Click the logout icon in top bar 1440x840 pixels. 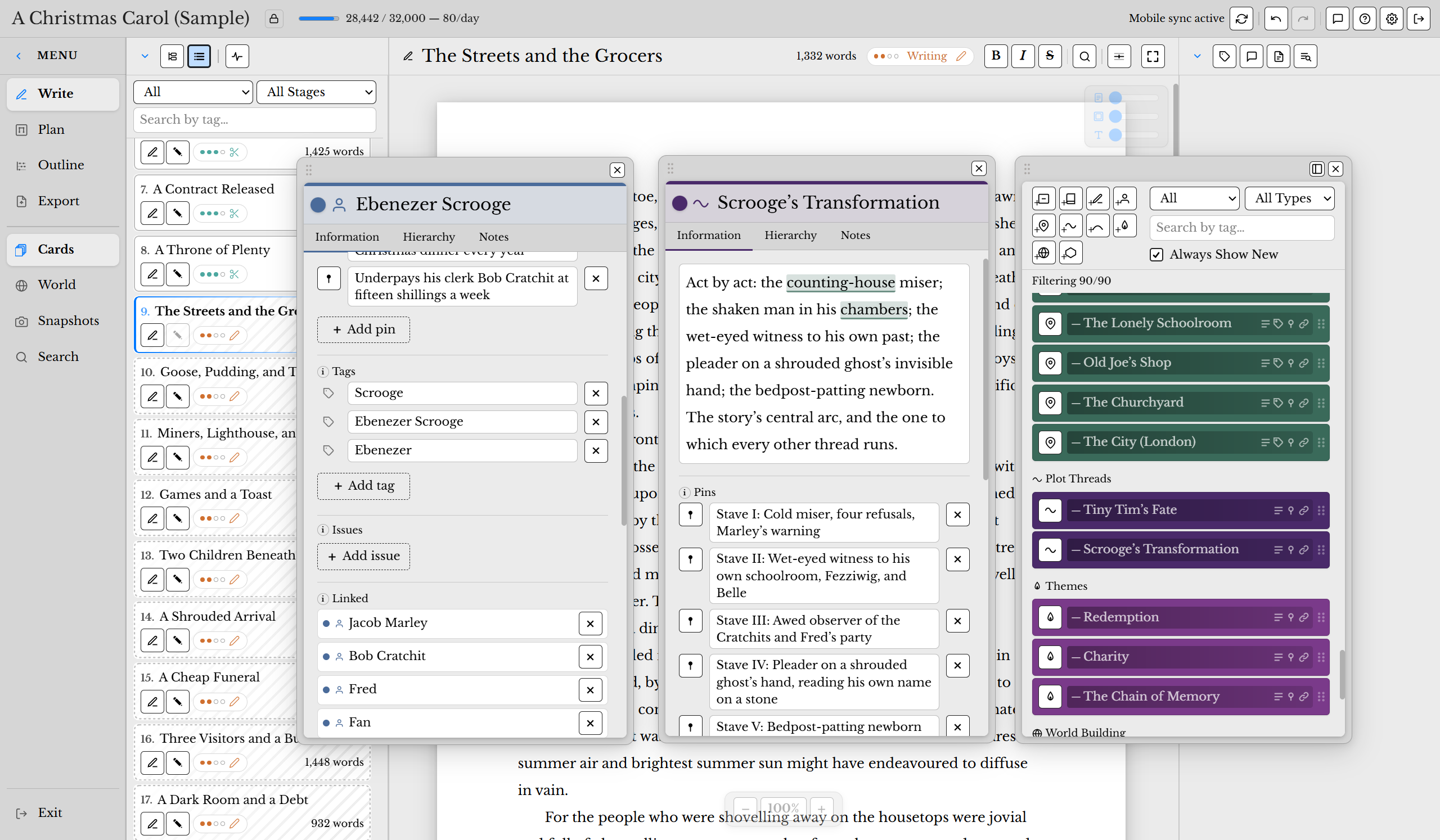coord(1419,19)
